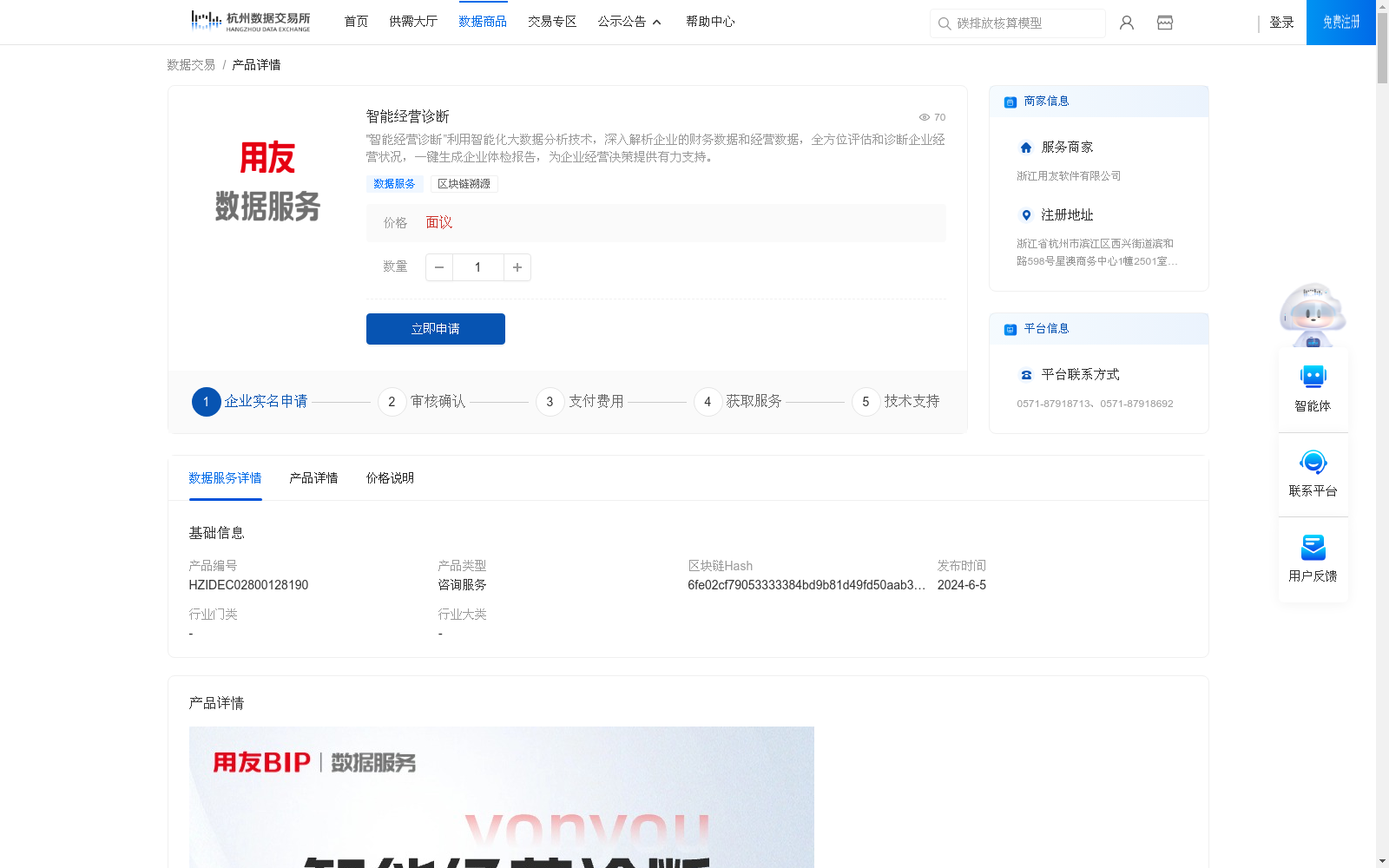1389x868 pixels.
Task: Click the 面议 price text
Action: point(439,223)
